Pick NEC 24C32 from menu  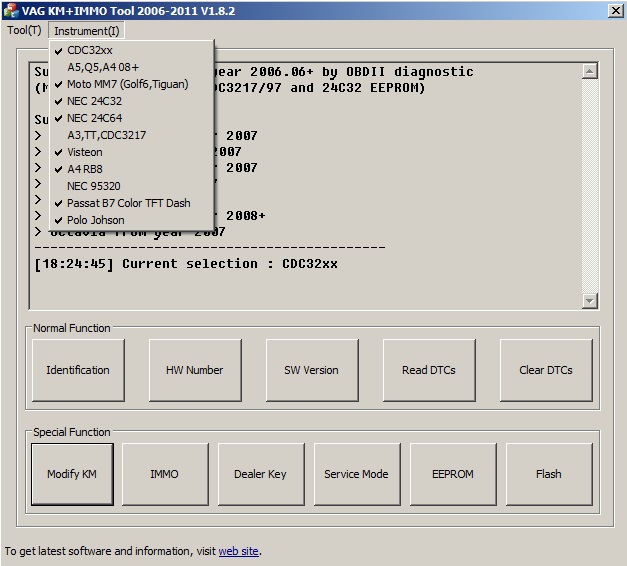click(132, 101)
